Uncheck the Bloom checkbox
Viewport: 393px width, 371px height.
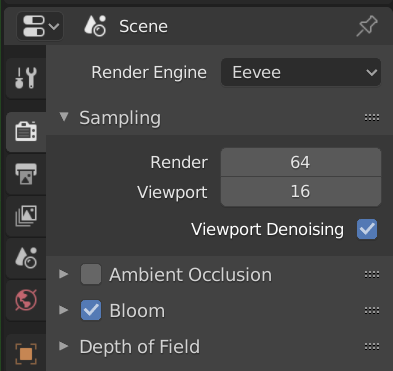(x=91, y=310)
